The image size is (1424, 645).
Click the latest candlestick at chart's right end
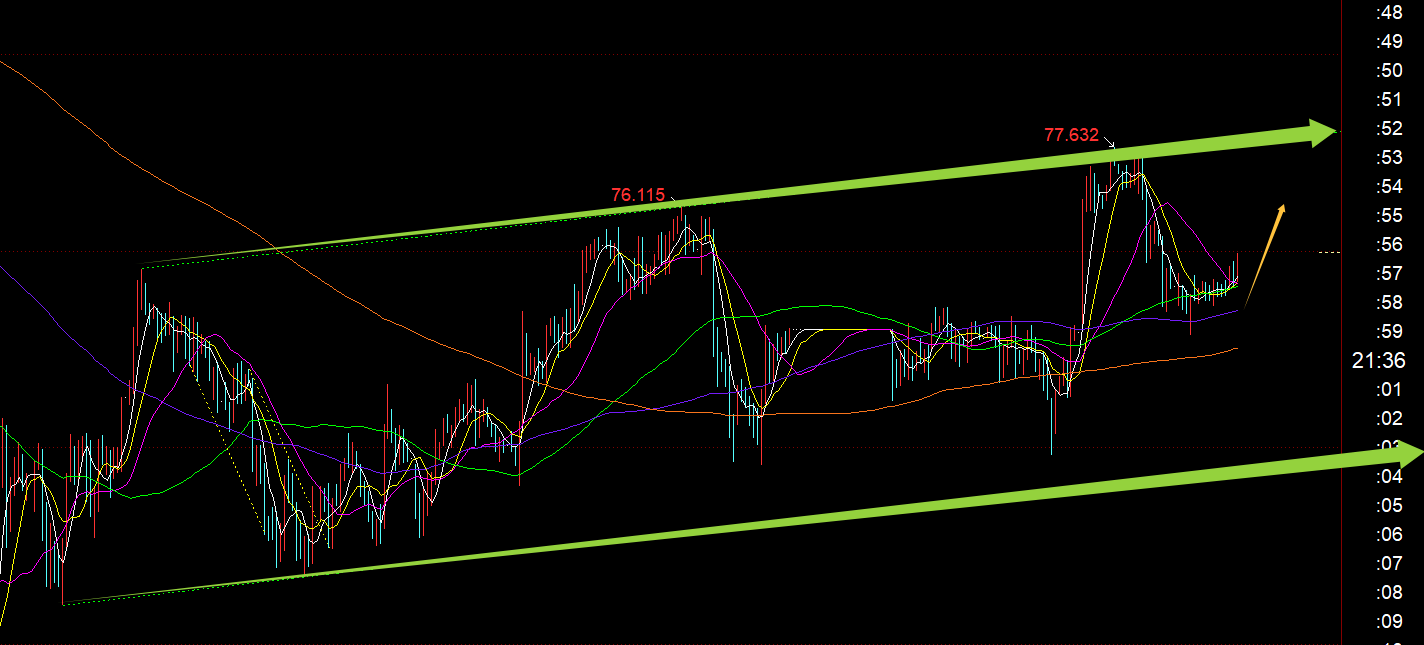click(1238, 268)
